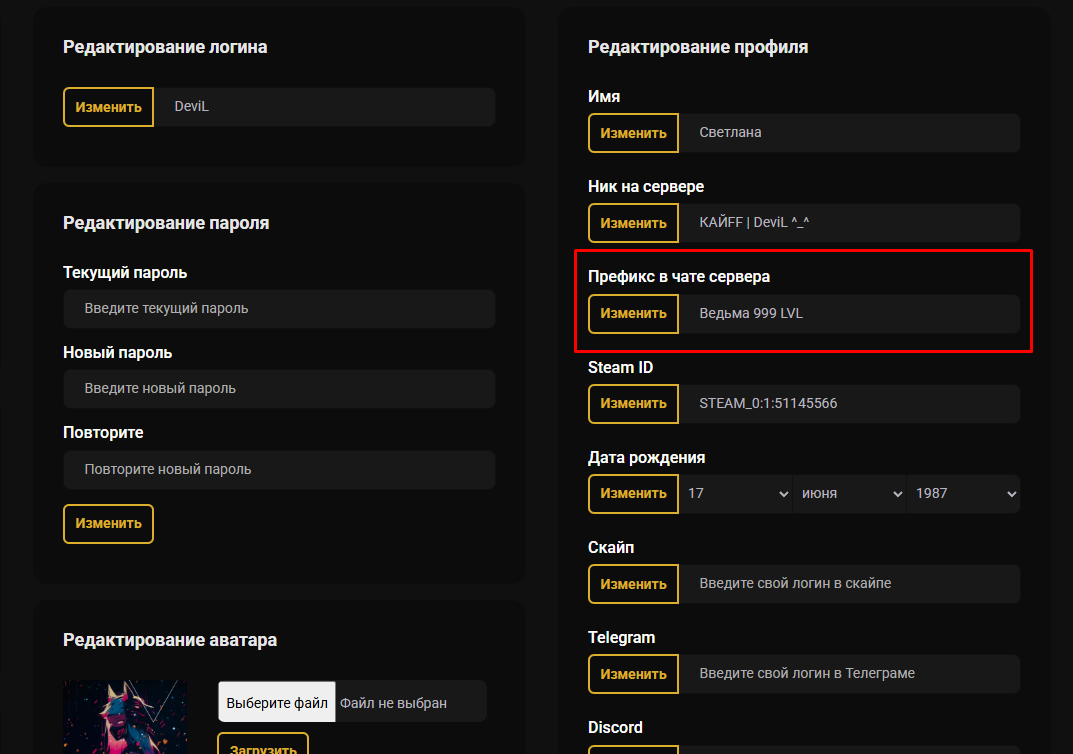Click into the Введите новый пароль field
Screen dimensions: 1073x754
[x=279, y=389]
